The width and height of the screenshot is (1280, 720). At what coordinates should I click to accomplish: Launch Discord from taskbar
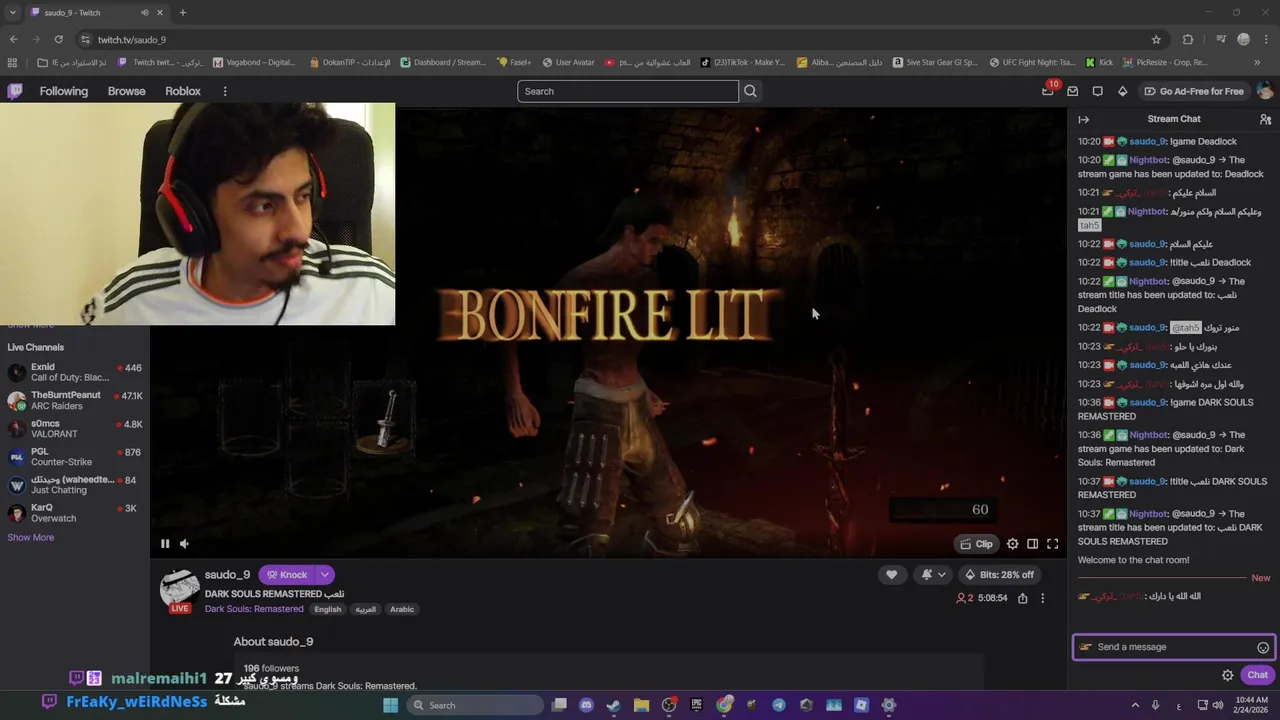pos(586,705)
